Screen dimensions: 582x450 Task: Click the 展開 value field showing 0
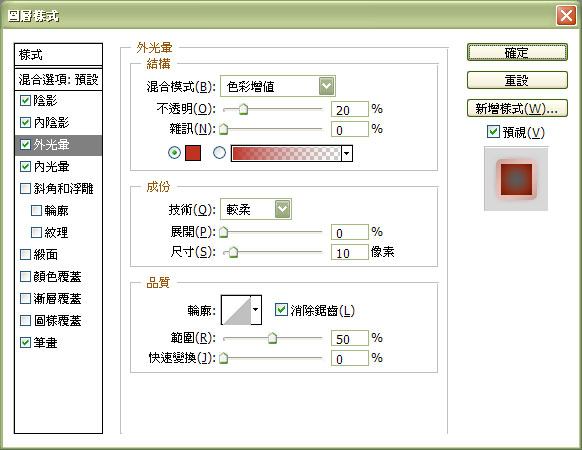[350, 232]
